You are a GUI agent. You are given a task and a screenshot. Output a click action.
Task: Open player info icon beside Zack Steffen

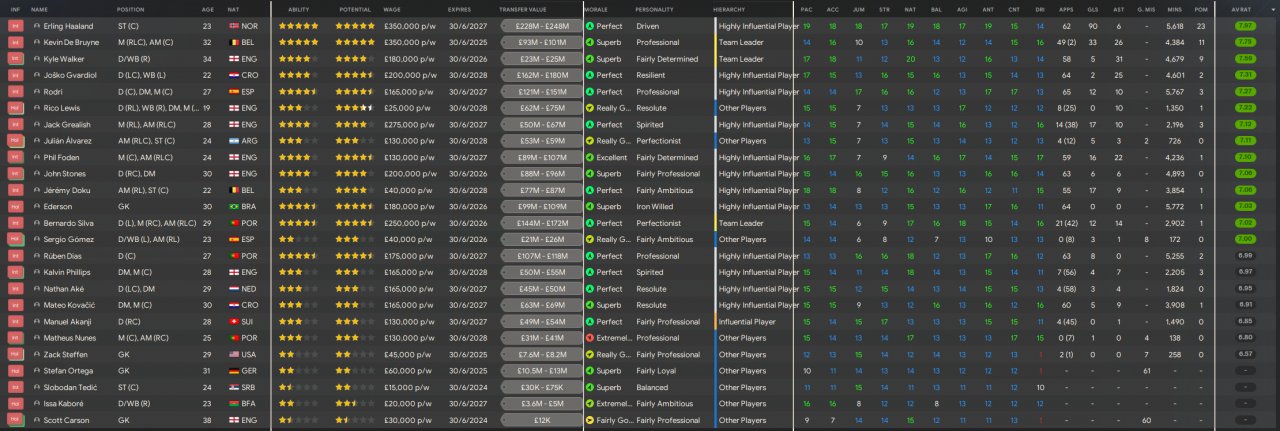click(x=37, y=354)
